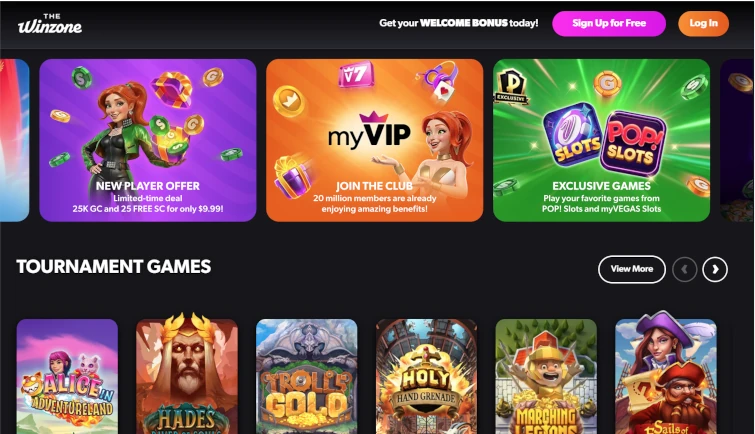Click the myVIP crown logo
The image size is (755, 434).
pos(369,130)
